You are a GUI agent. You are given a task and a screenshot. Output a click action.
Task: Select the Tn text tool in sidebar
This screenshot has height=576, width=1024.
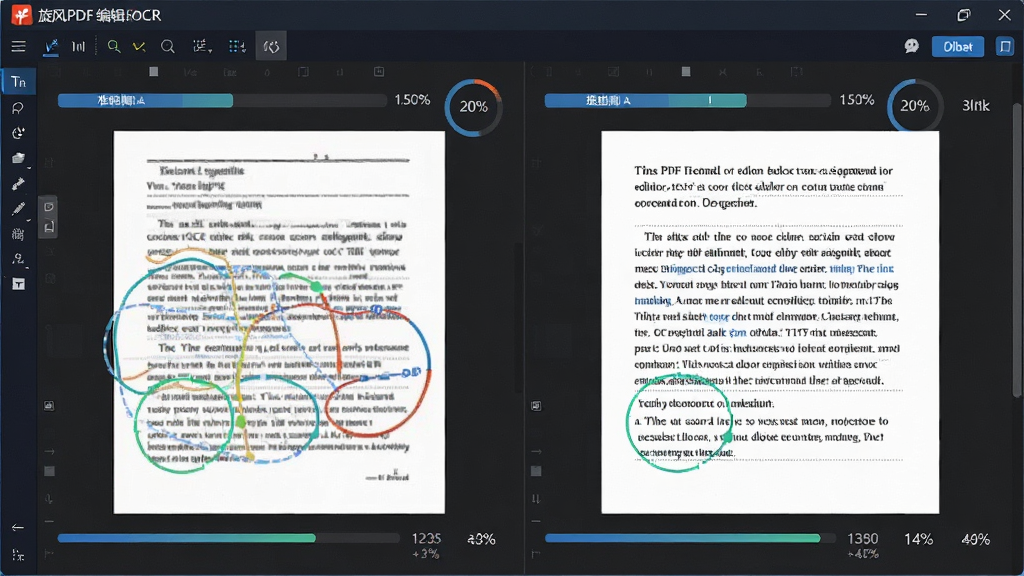pos(18,82)
